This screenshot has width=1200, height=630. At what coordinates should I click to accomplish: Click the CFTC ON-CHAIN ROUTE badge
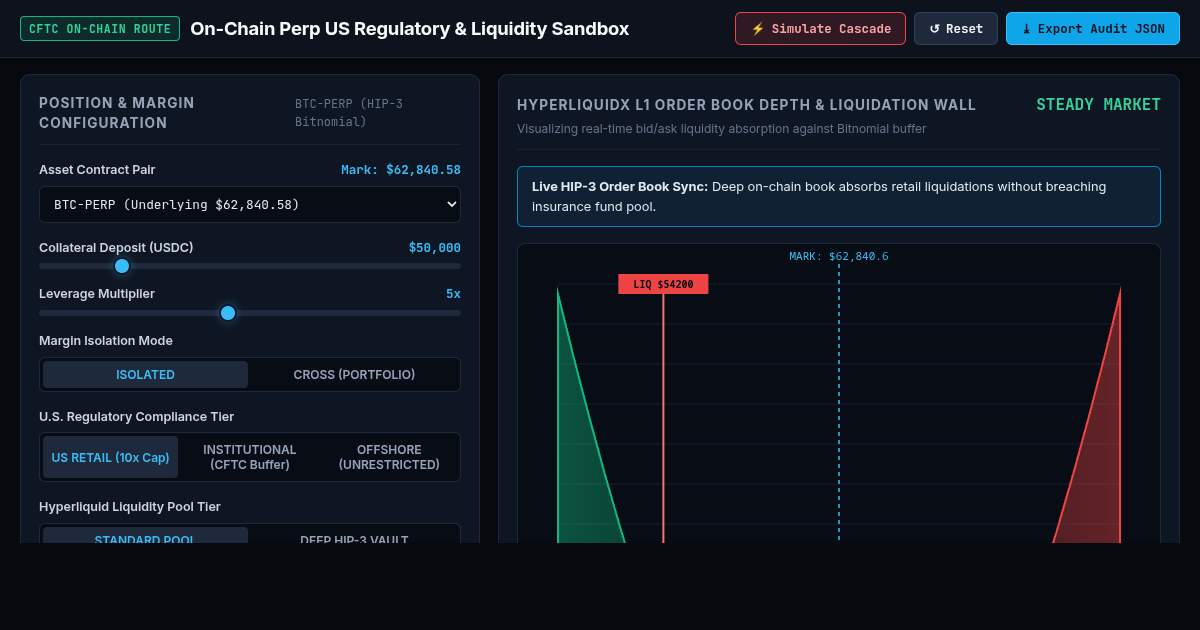point(100,28)
